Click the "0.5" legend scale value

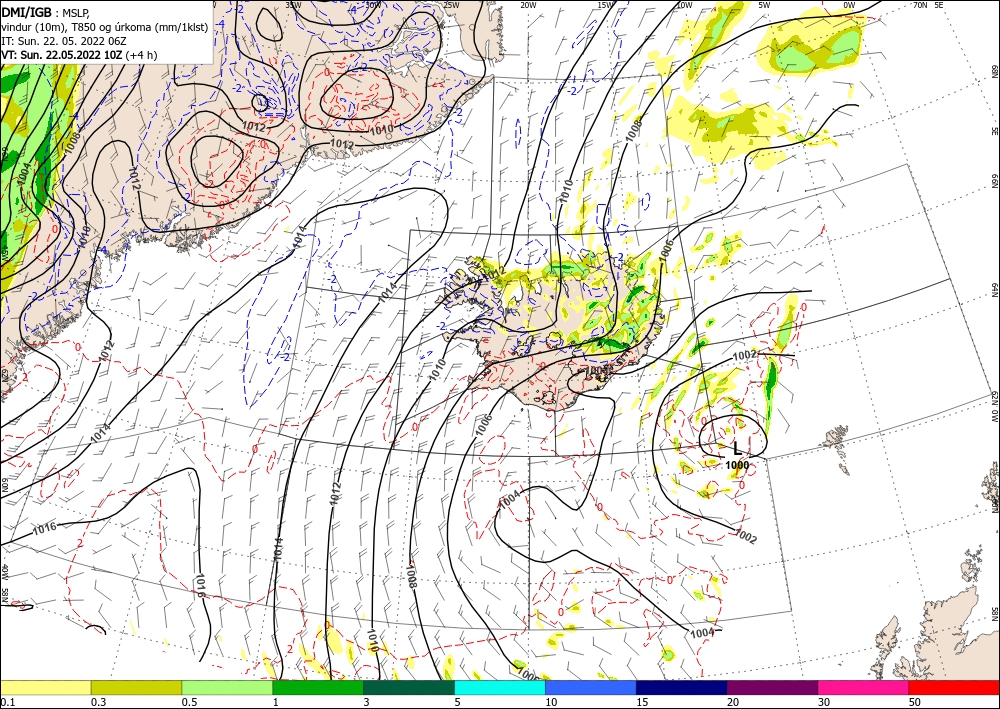188,702
